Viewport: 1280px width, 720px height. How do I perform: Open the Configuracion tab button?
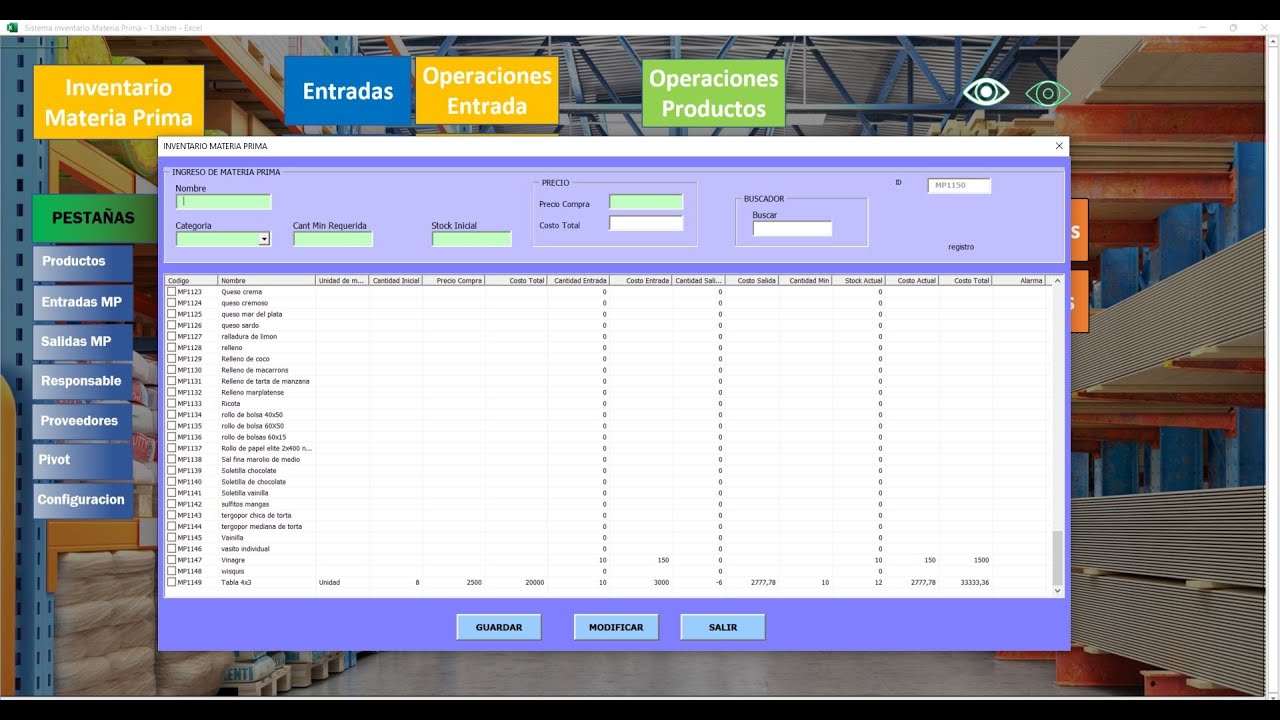pyautogui.click(x=82, y=500)
